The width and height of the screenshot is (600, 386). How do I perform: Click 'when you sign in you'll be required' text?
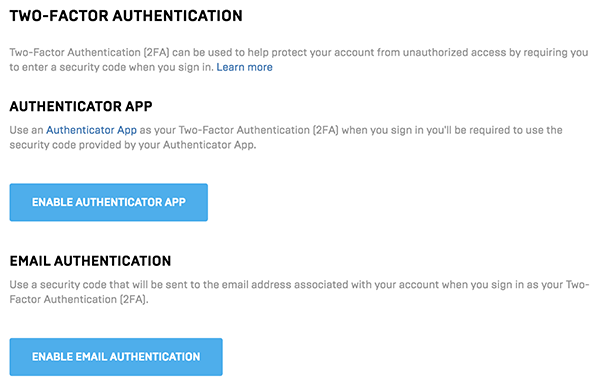click(426, 130)
